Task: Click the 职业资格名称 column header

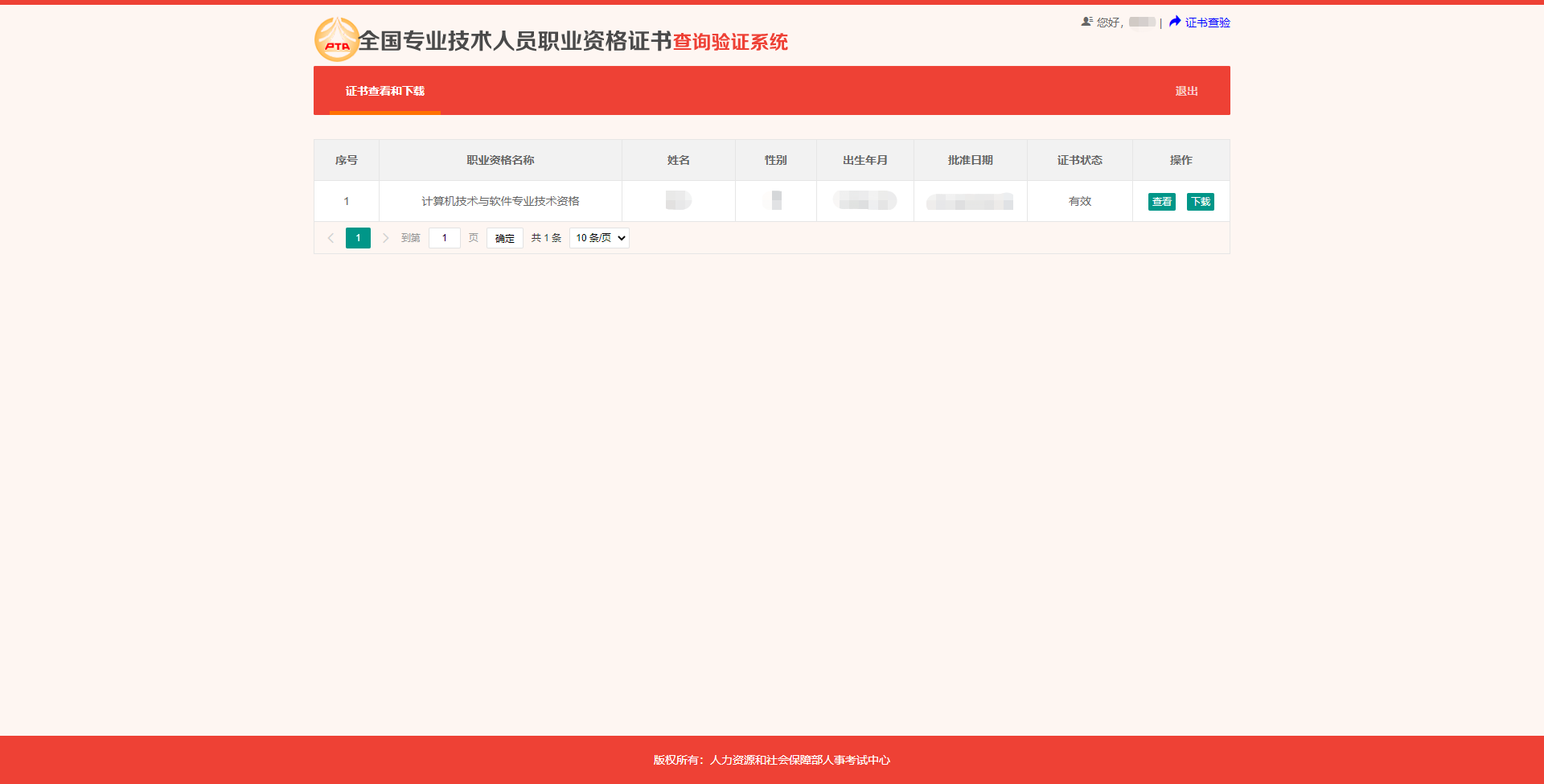Action: [x=500, y=160]
